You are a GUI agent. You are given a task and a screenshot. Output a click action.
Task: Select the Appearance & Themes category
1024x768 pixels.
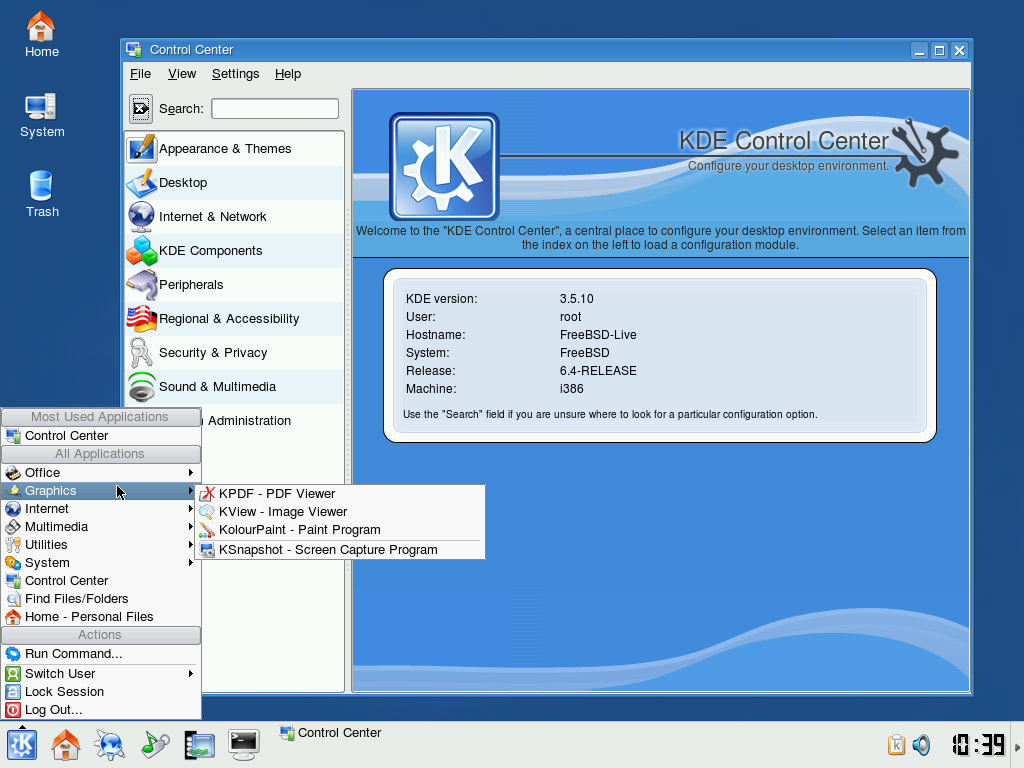[x=225, y=149]
